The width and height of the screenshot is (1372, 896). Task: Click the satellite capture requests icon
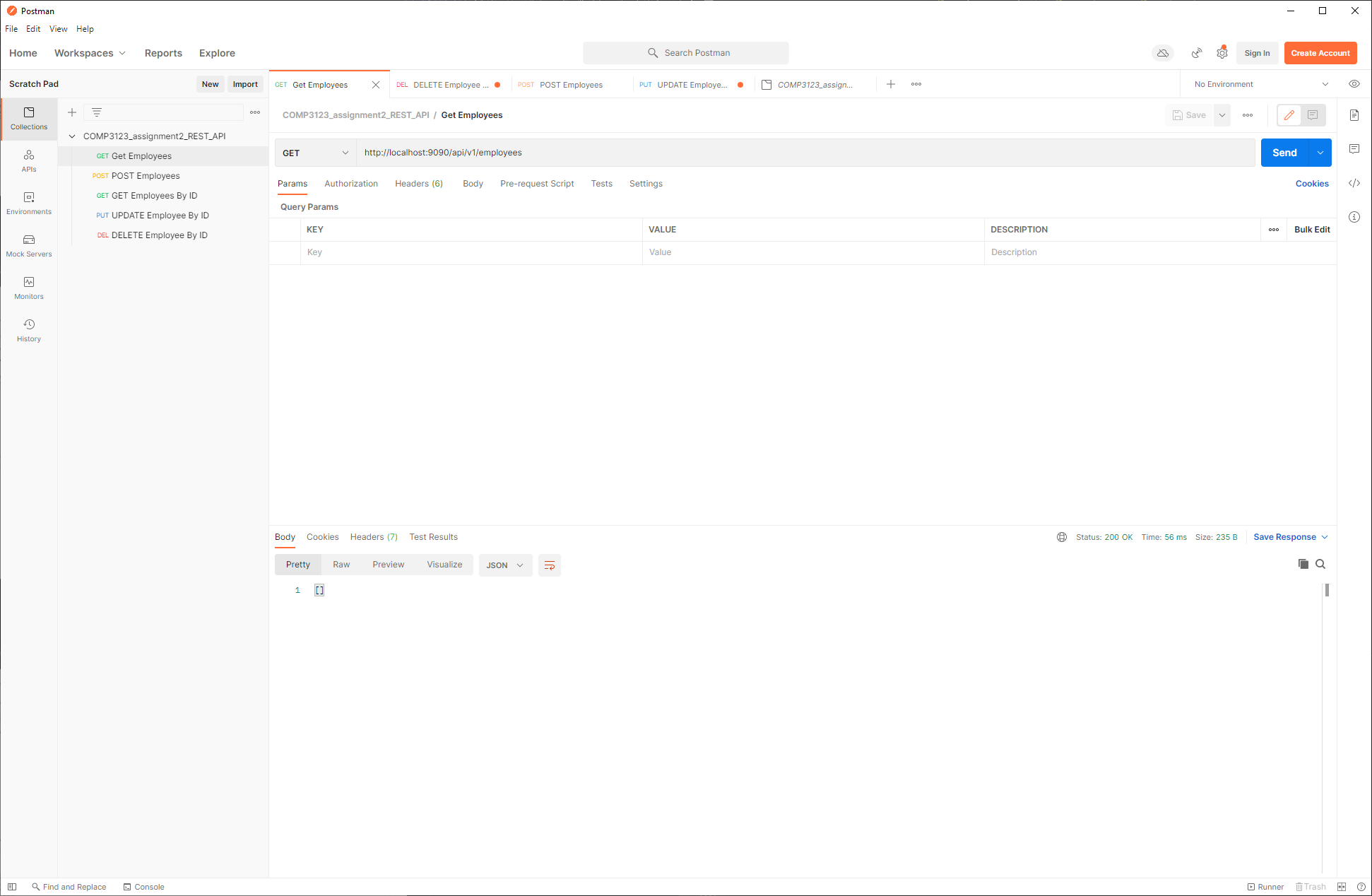[x=1197, y=53]
